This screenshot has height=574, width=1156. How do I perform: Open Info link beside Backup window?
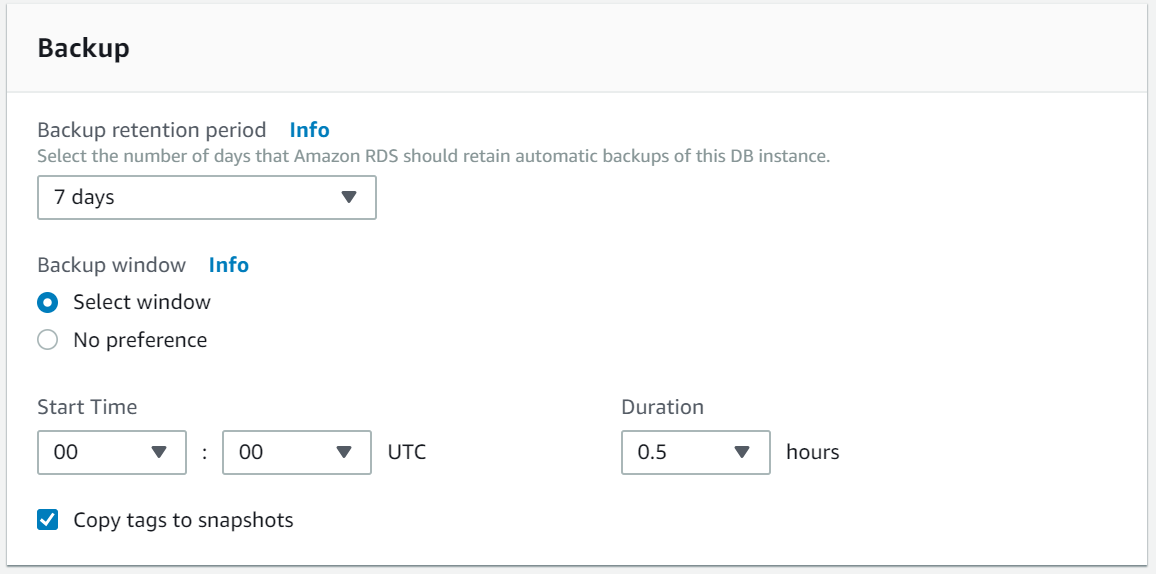[228, 265]
